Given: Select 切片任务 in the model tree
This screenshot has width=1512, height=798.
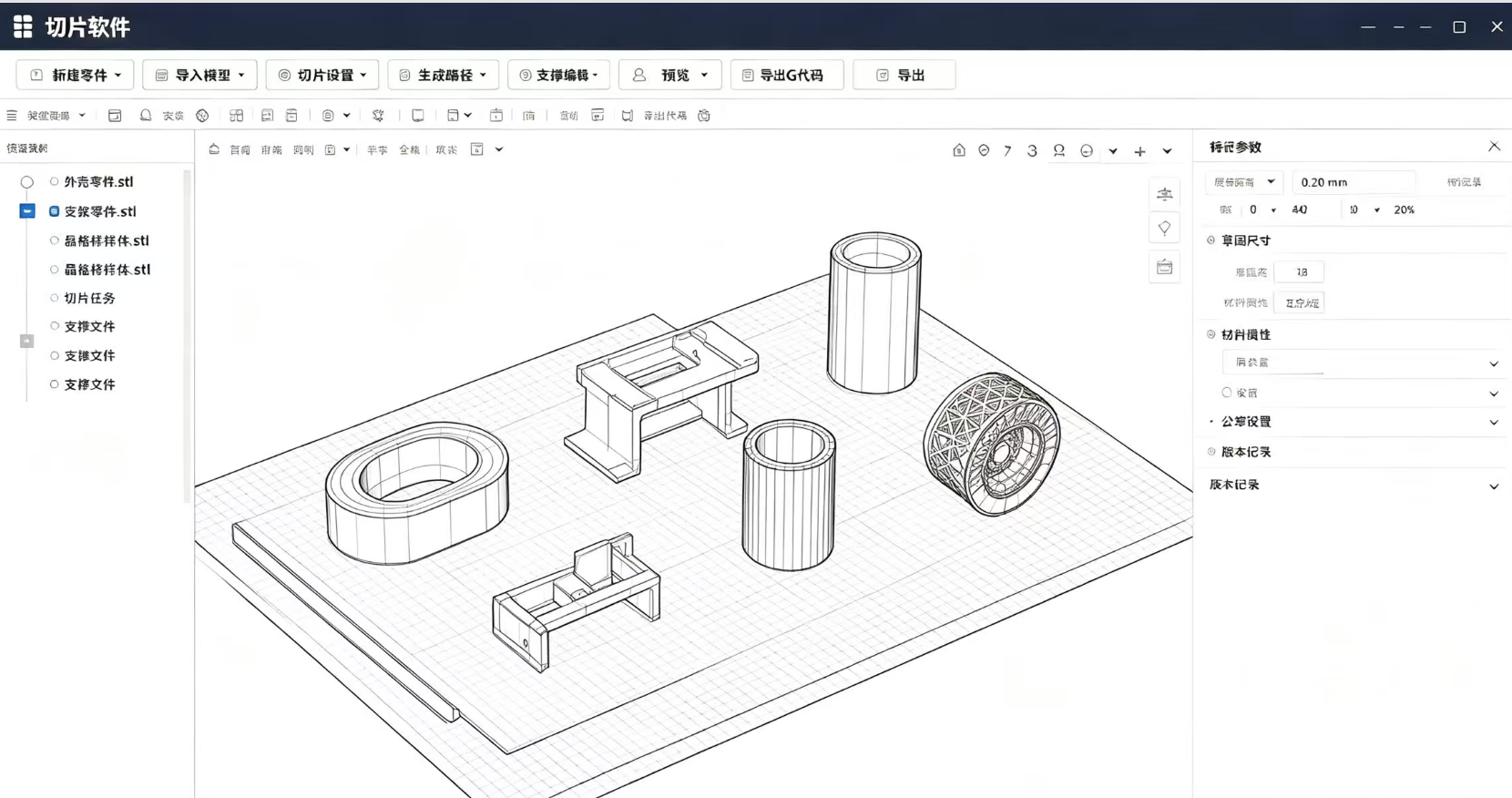Looking at the screenshot, I should pyautogui.click(x=89, y=298).
